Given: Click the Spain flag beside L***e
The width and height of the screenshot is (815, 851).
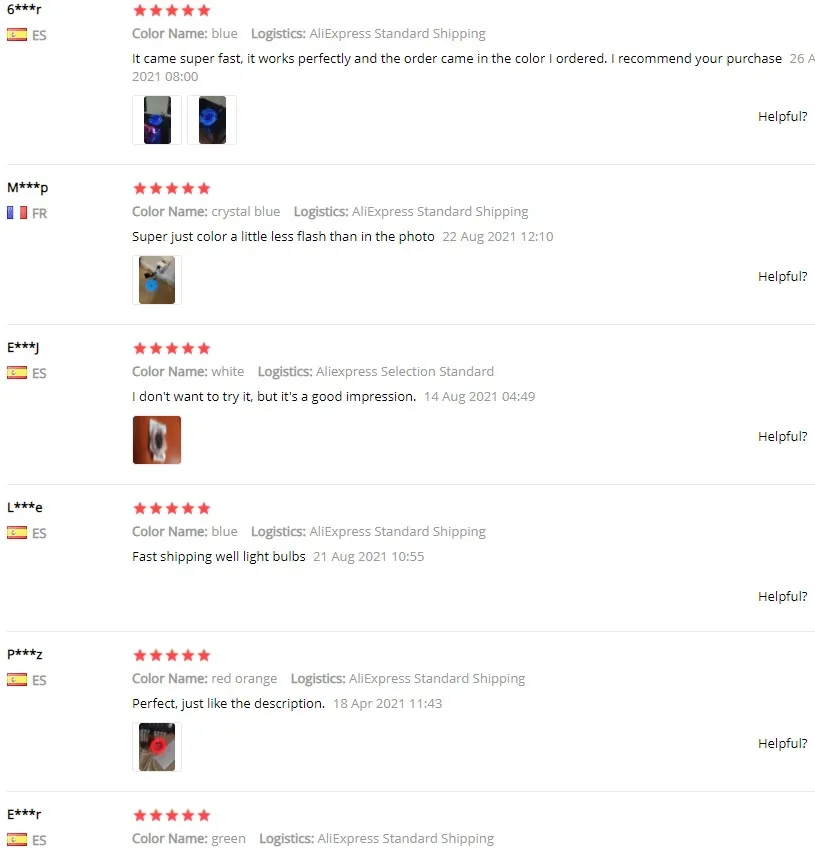Looking at the screenshot, I should 17,533.
